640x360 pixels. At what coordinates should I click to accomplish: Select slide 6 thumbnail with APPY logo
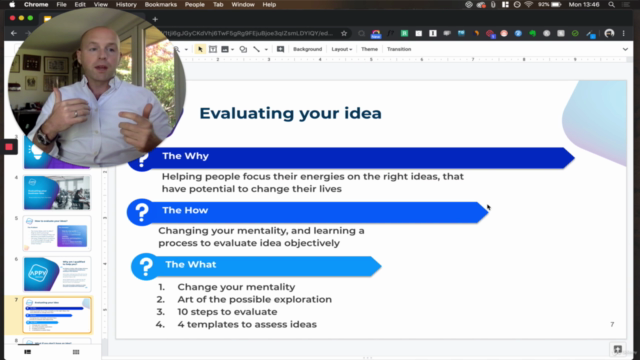pyautogui.click(x=57, y=274)
